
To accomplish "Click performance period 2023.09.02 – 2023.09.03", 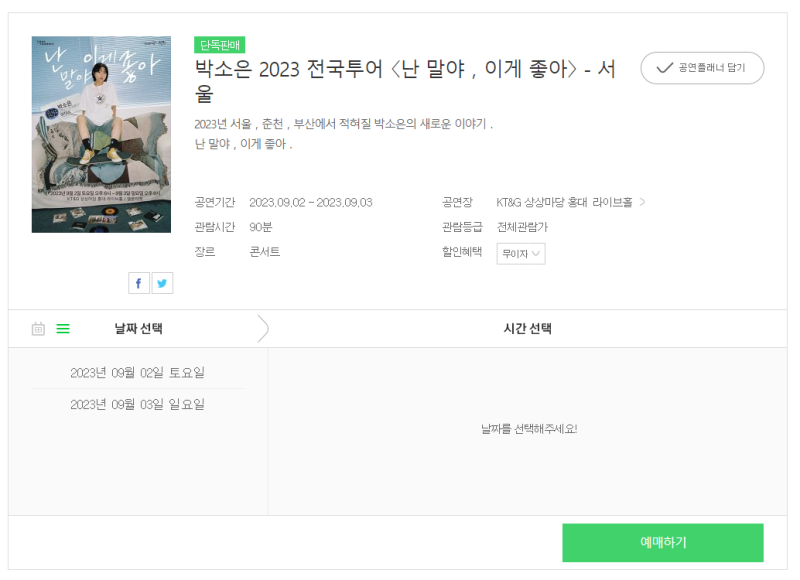I will 311,203.
